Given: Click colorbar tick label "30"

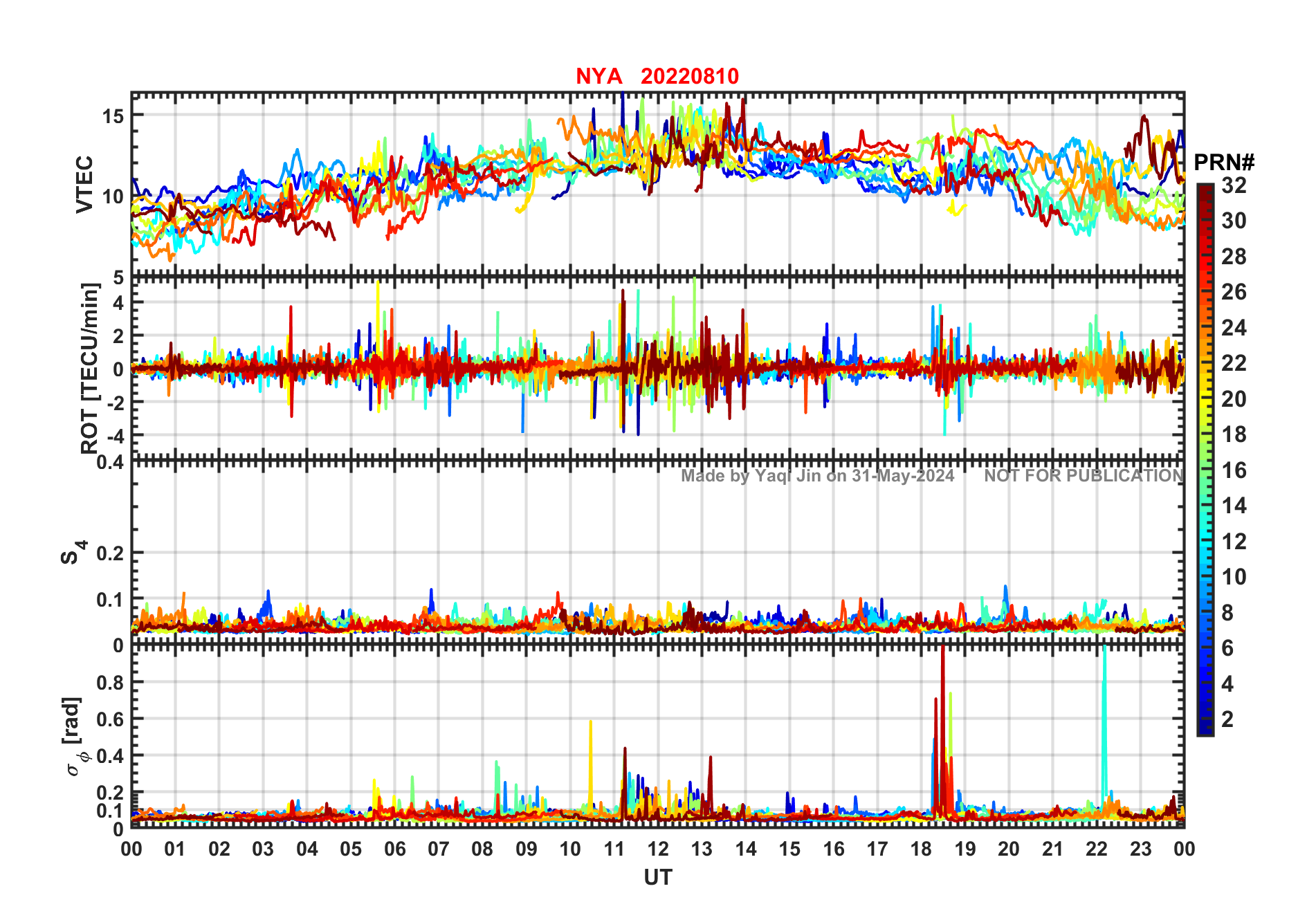Looking at the screenshot, I should [x=1234, y=221].
